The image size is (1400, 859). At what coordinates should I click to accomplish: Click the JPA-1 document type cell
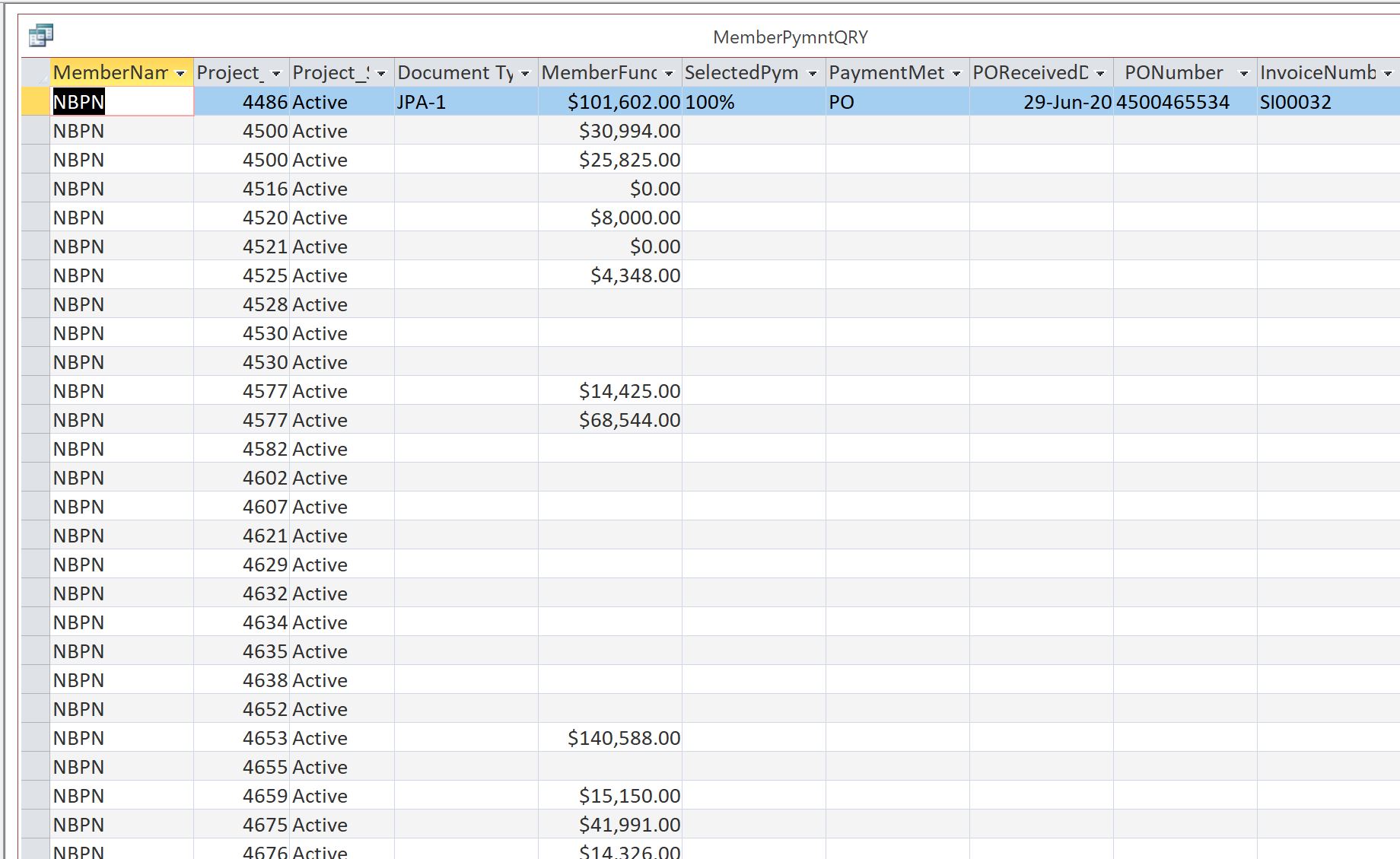coord(466,102)
